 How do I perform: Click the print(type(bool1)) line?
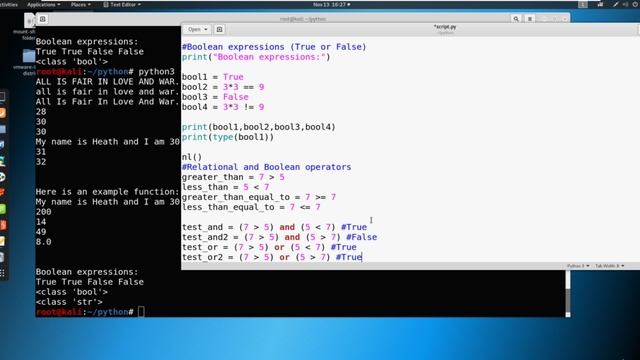pos(228,137)
